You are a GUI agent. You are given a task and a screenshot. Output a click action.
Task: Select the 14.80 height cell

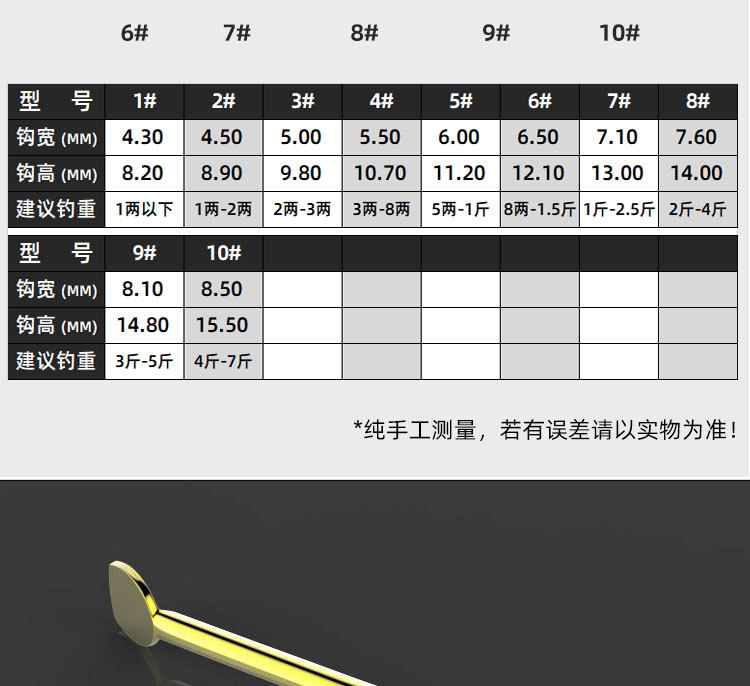coord(144,325)
